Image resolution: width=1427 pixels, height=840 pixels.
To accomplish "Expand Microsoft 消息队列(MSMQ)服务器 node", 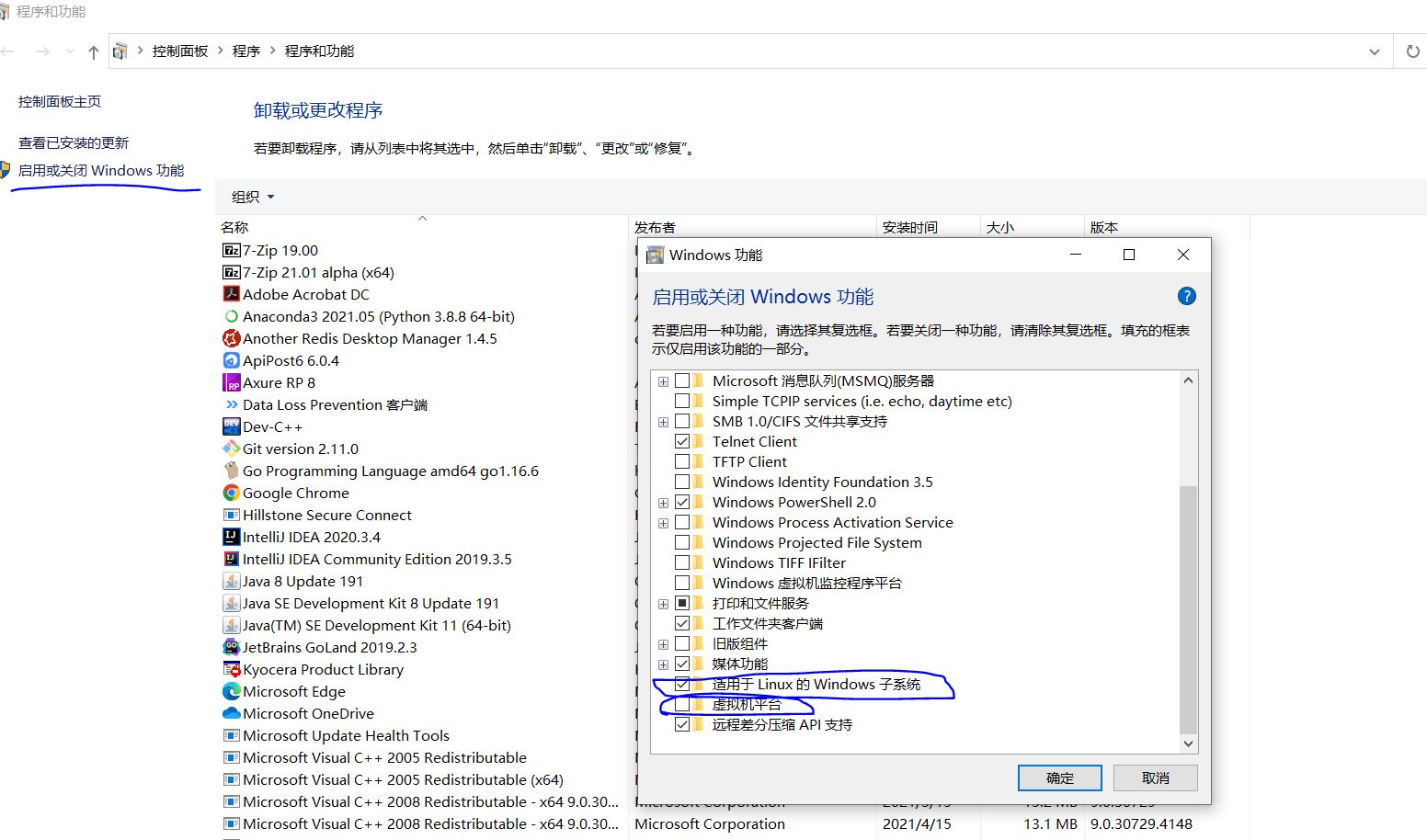I will [663, 380].
